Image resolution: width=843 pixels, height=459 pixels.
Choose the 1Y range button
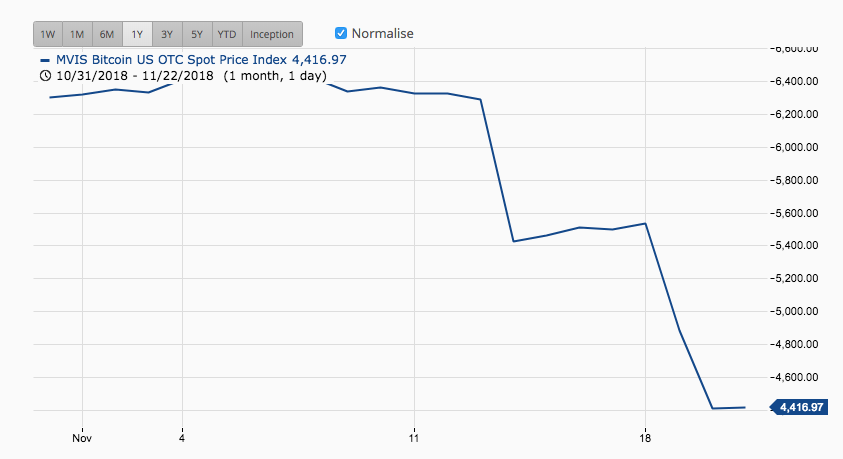click(x=137, y=34)
